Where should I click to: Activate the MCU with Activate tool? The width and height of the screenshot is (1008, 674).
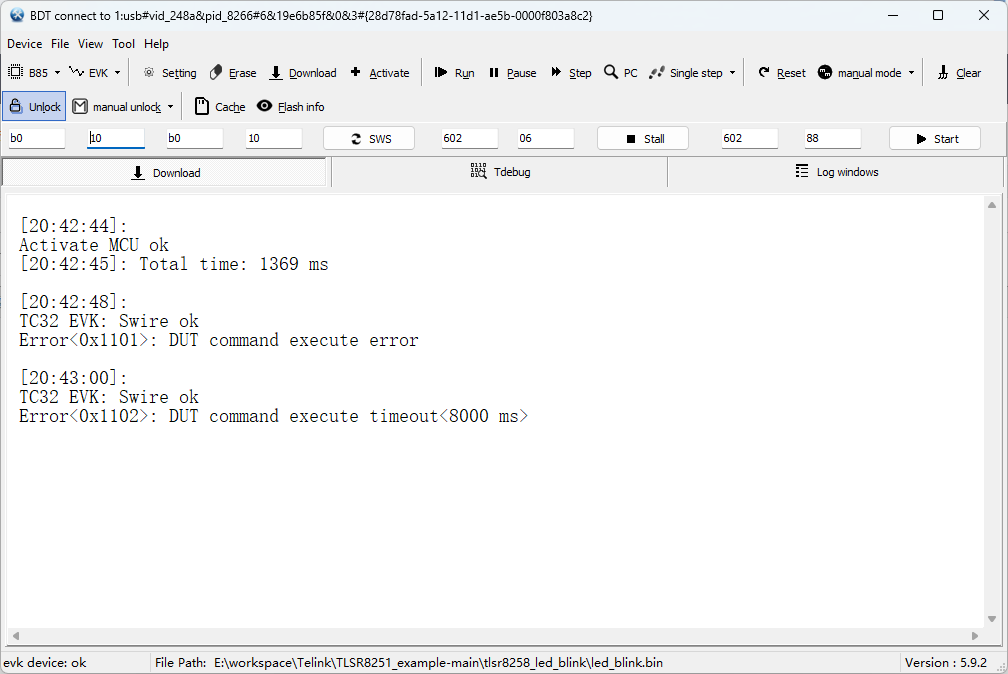click(x=379, y=73)
